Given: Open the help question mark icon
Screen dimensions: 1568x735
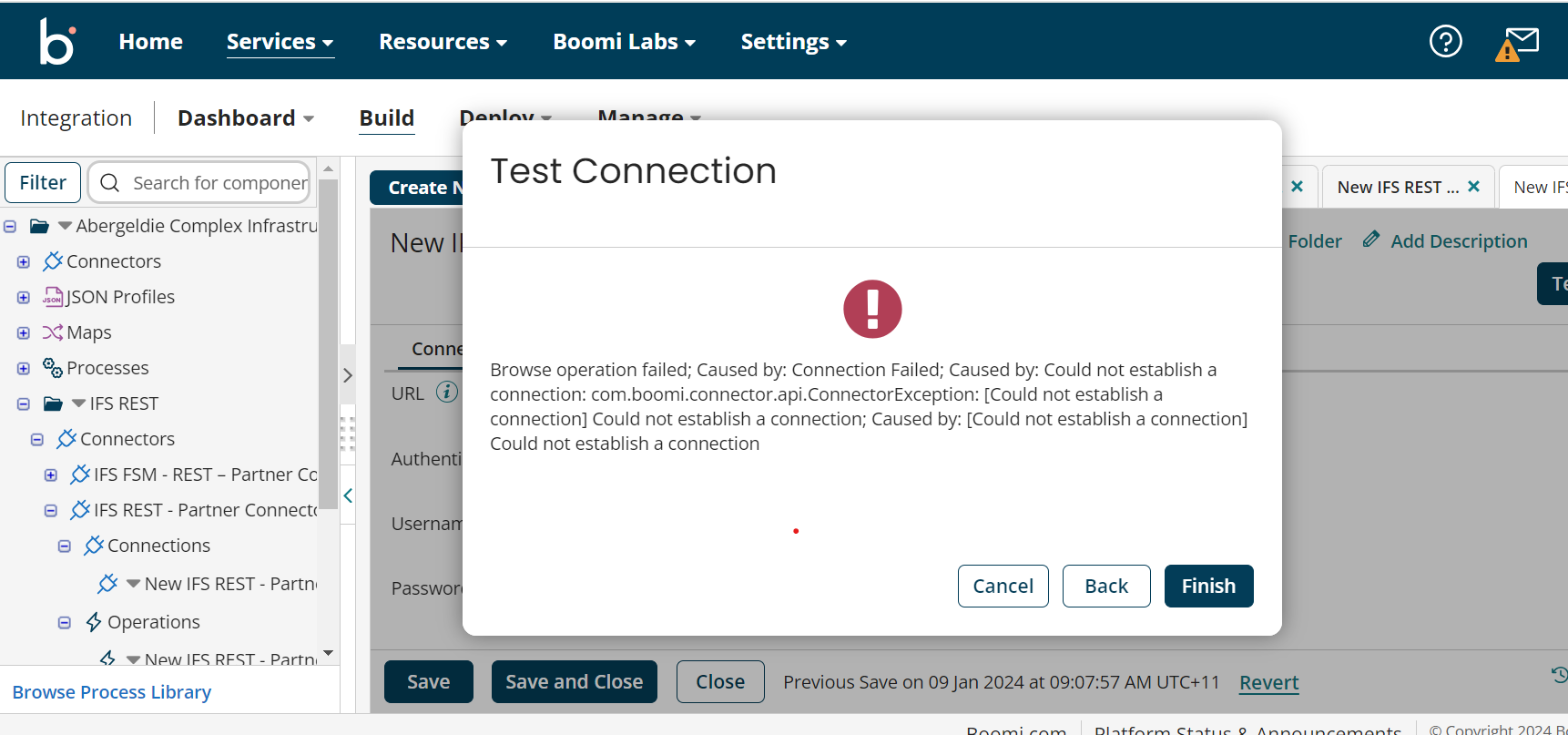Looking at the screenshot, I should click(x=1445, y=41).
